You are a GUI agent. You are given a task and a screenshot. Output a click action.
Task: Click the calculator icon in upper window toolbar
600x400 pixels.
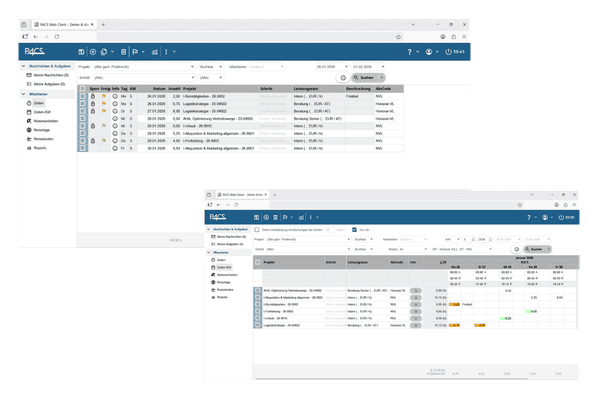[x=124, y=52]
